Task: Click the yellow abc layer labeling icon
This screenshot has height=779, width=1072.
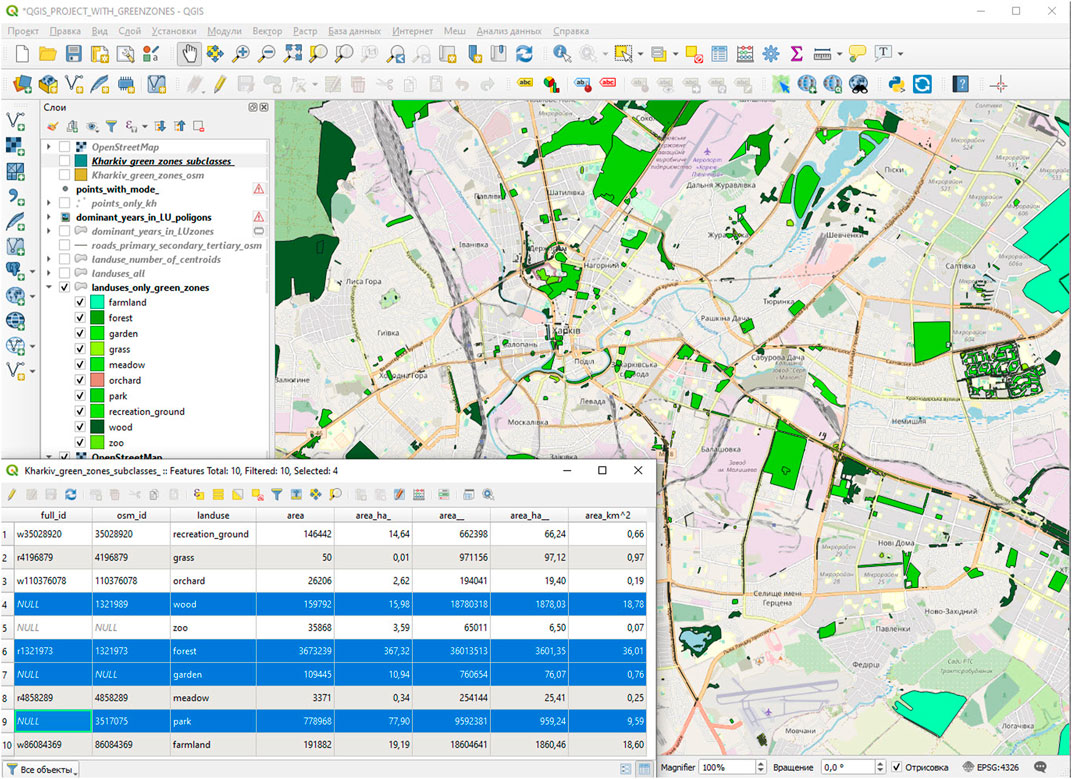Action: [525, 83]
